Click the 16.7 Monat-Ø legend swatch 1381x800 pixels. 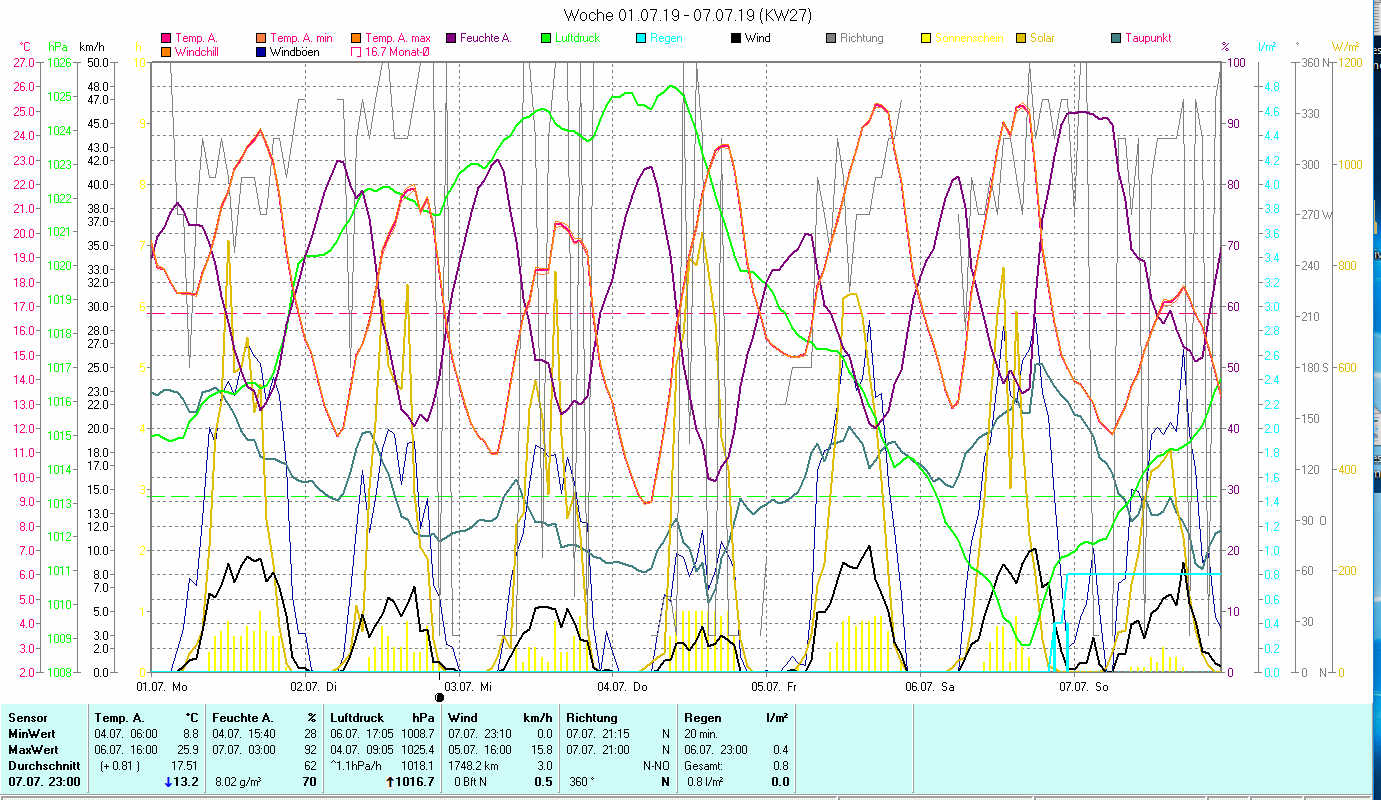[357, 52]
